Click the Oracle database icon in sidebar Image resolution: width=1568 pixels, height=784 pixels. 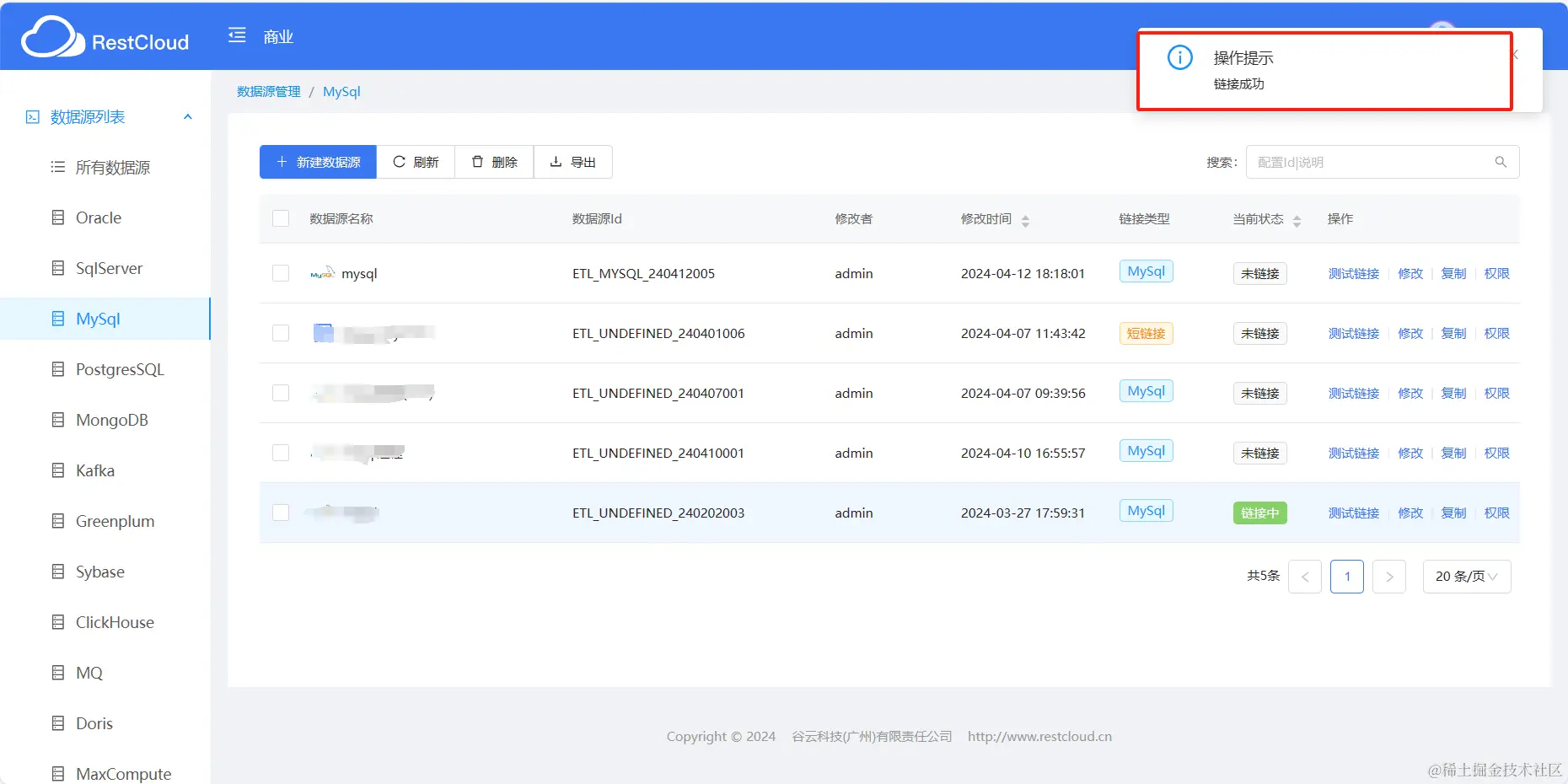pos(58,217)
